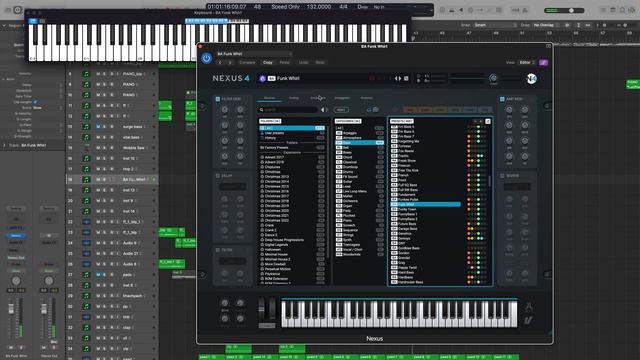Click the BA Fu...Whirl track instrument icon

tap(86, 180)
